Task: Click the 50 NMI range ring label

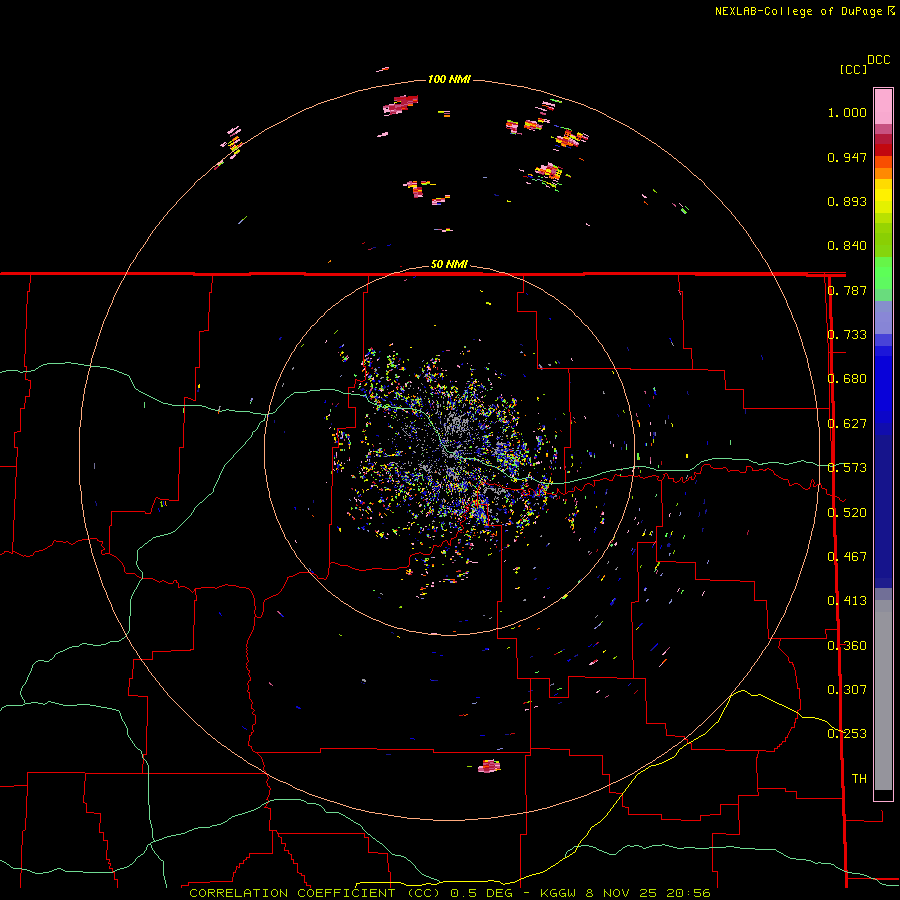Action: [449, 264]
